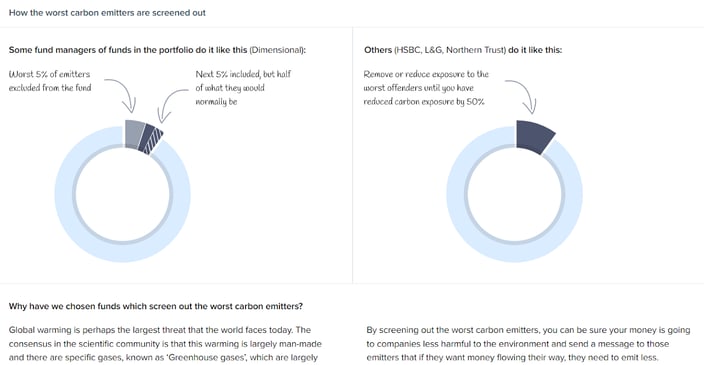Click the curved arrow under 'Worst 5% of emitters'
Screen dimensions: 704x365
click(x=121, y=95)
